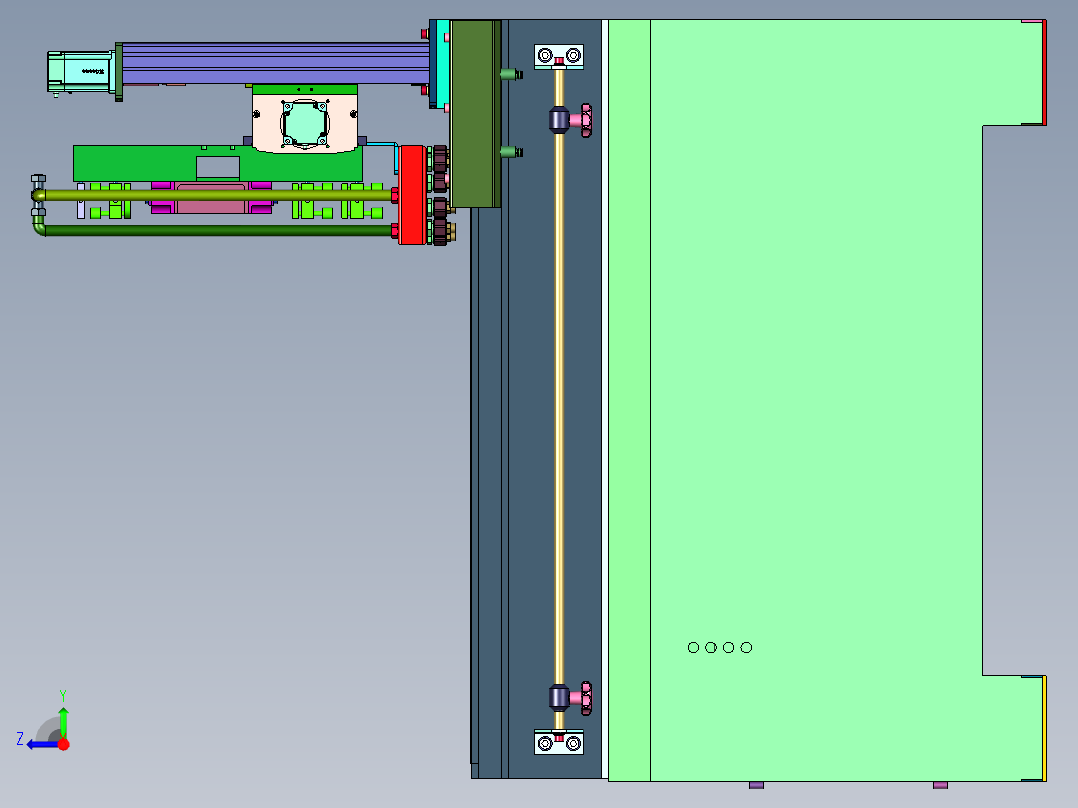Viewport: 1078px width, 808px height.
Task: Select the top white rod-end bearing bracket
Action: [x=559, y=56]
